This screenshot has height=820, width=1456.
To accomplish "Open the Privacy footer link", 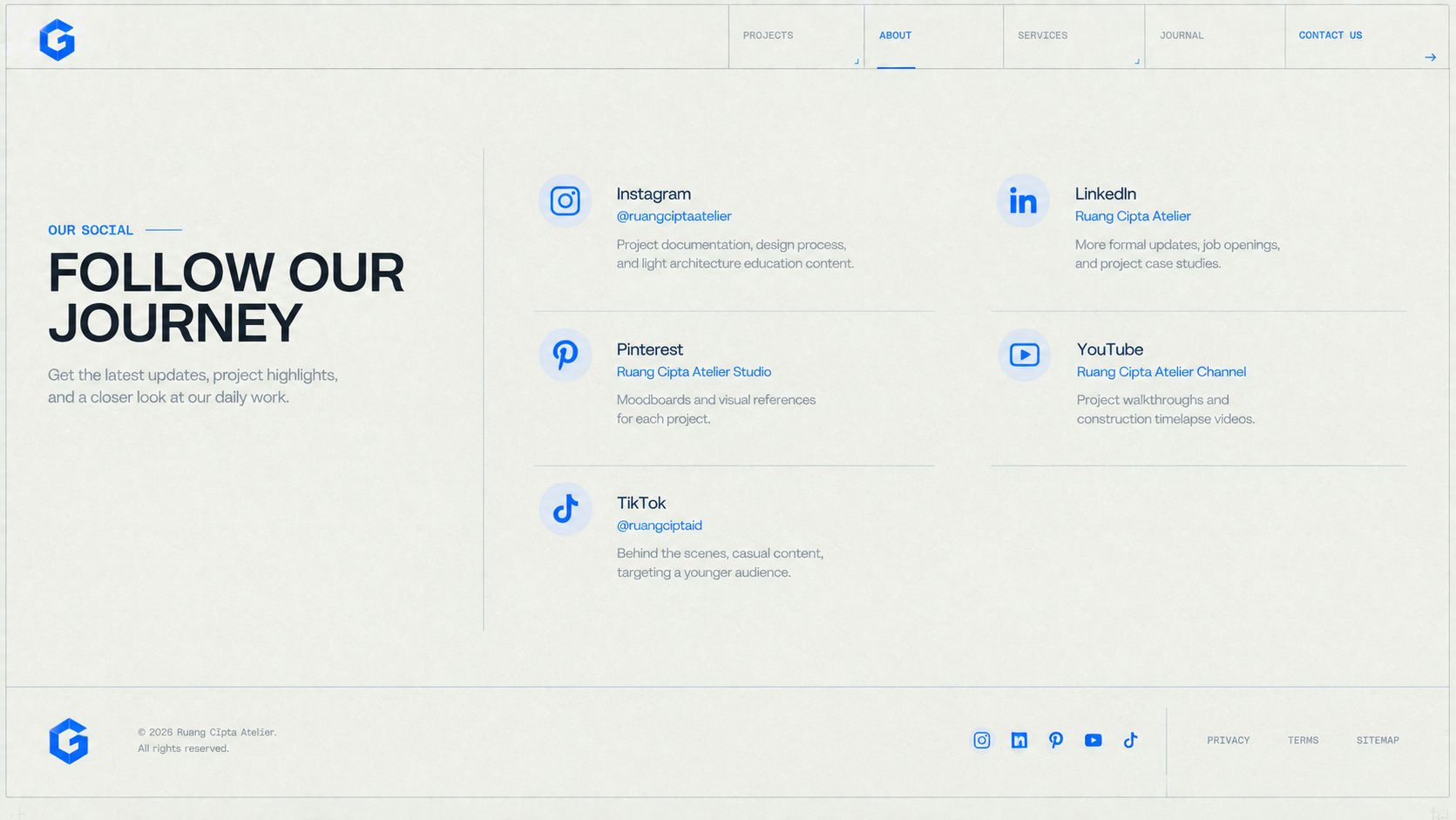I will tap(1228, 741).
